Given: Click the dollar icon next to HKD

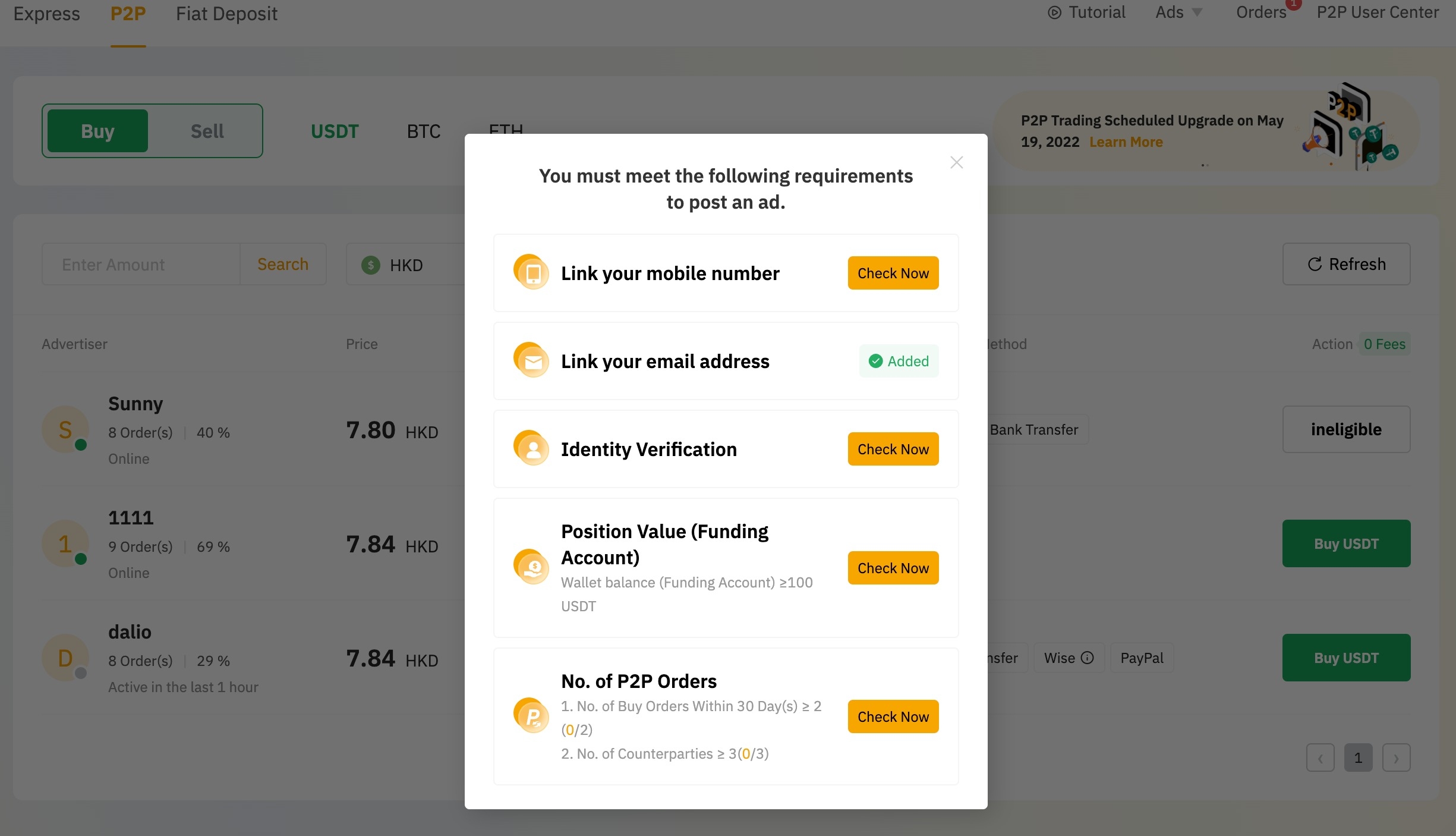Looking at the screenshot, I should pyautogui.click(x=370, y=265).
